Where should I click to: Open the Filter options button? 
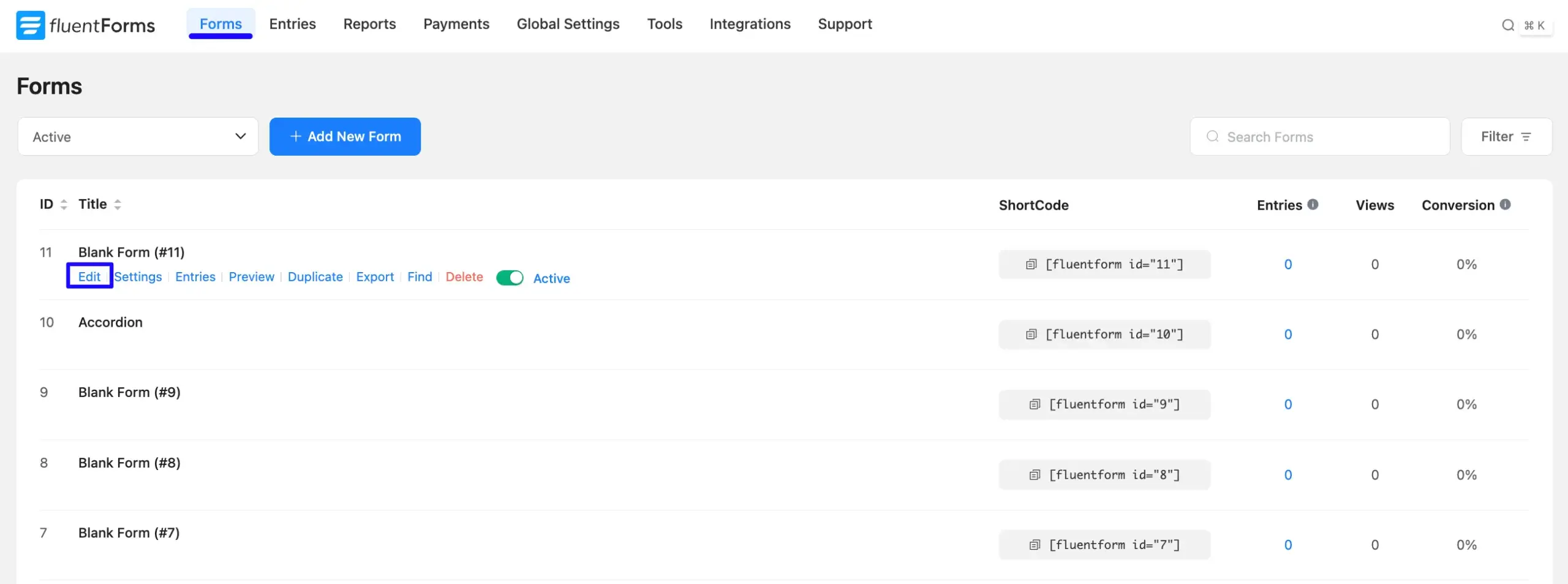1506,137
